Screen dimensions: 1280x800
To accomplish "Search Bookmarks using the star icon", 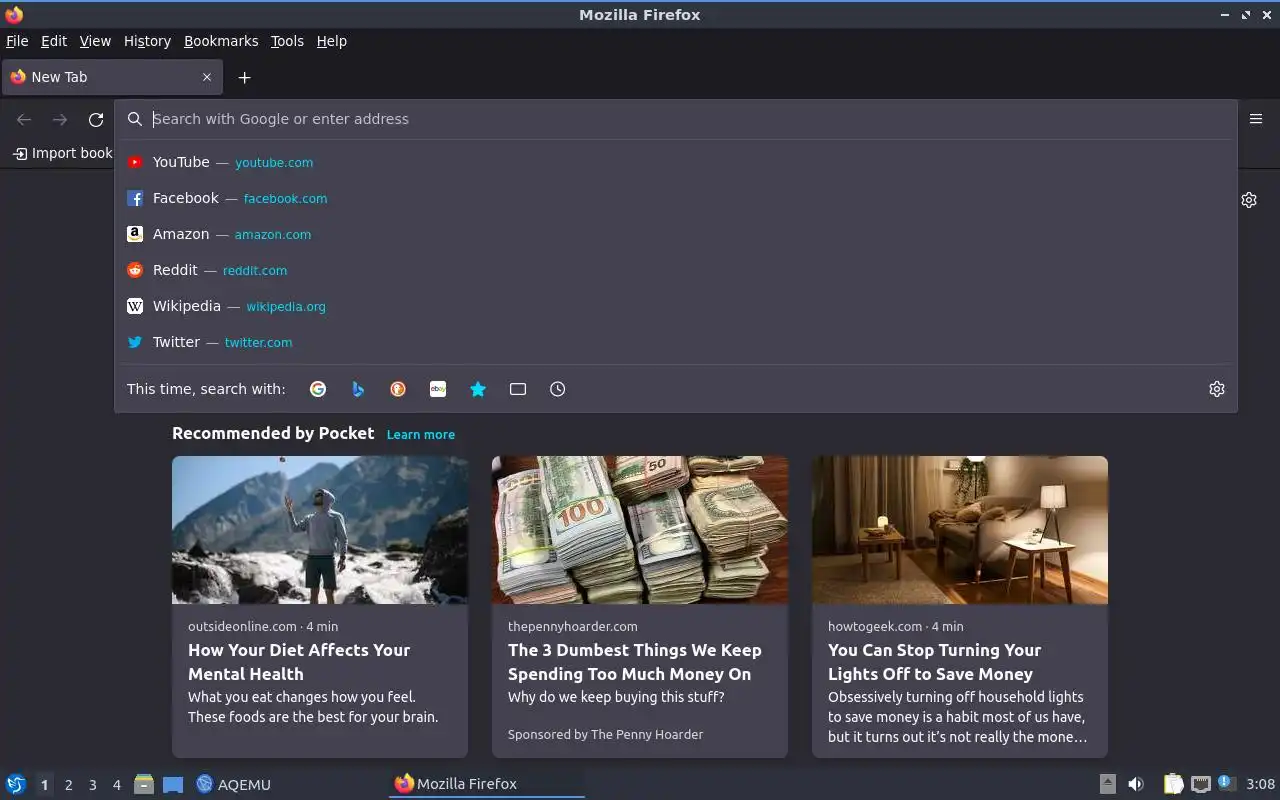I will 478,389.
